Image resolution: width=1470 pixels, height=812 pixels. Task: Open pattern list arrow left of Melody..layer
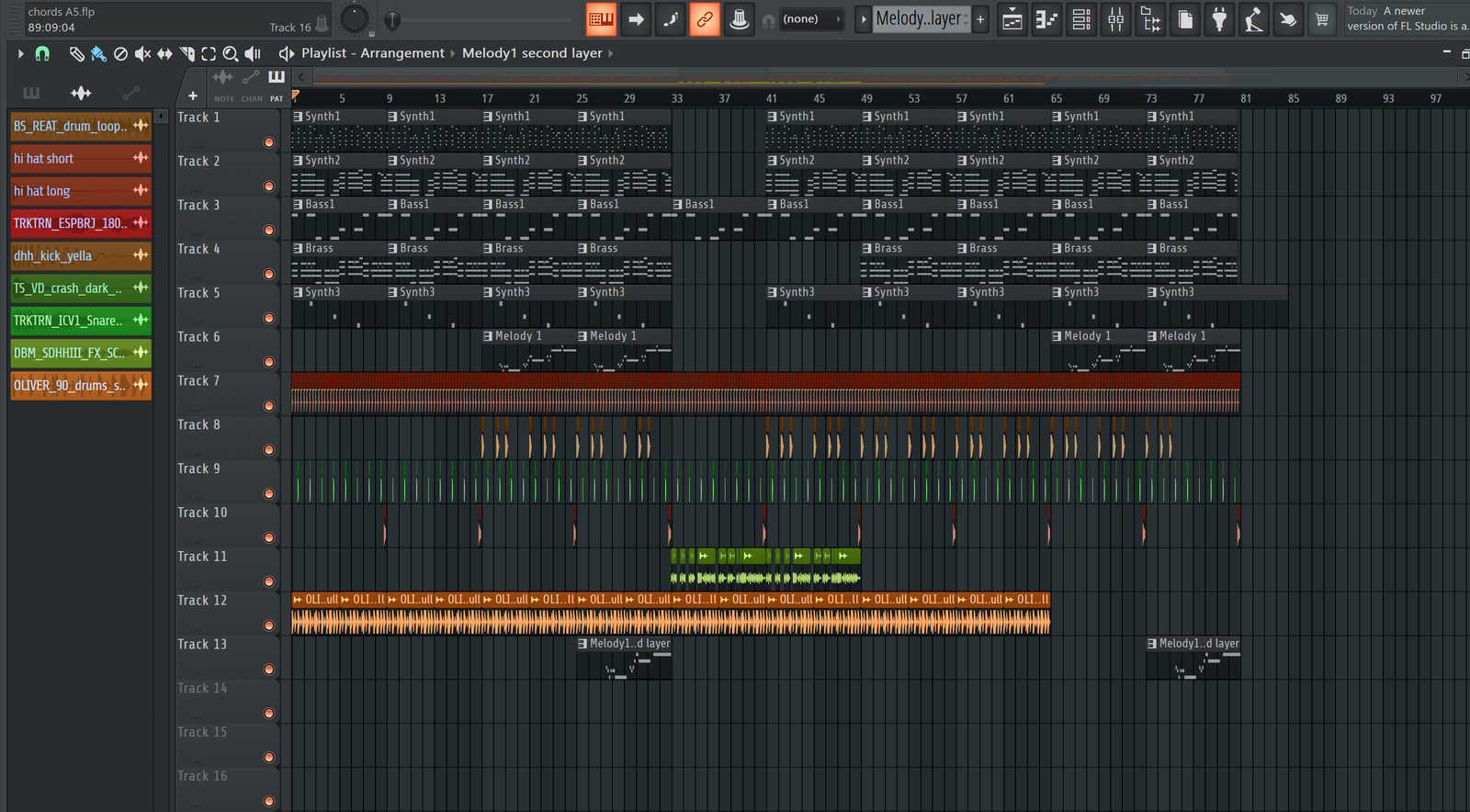(x=864, y=19)
